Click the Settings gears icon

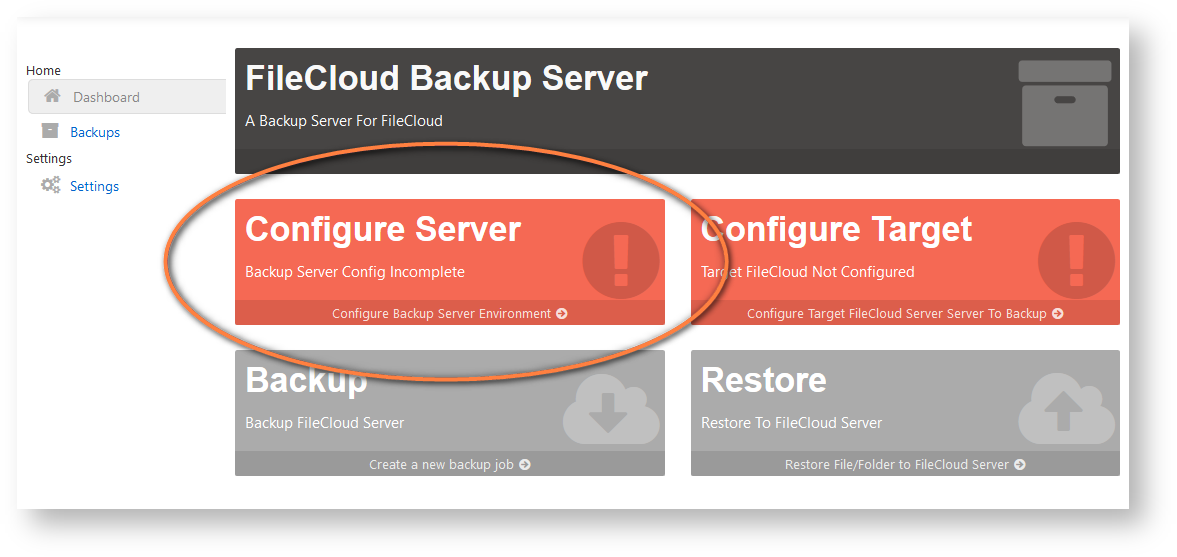(x=50, y=185)
